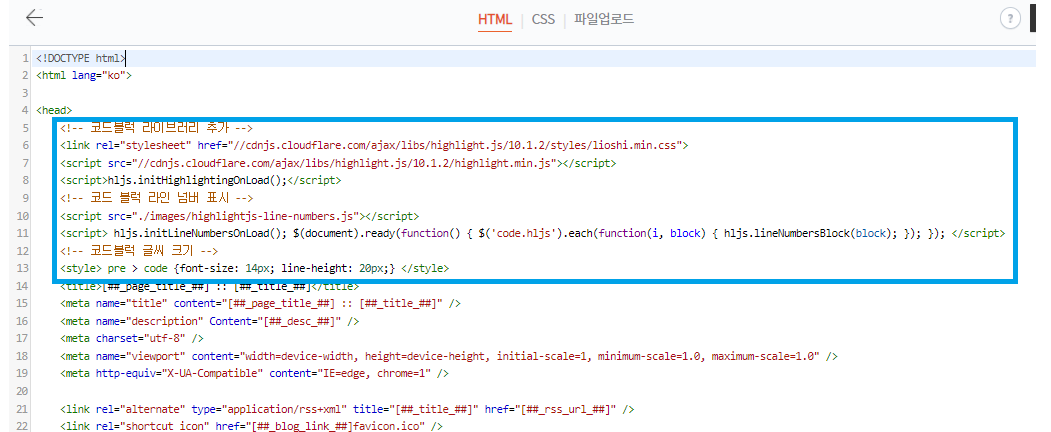1051x432 pixels.
Task: Open the 파일업로드 tab
Action: click(604, 19)
